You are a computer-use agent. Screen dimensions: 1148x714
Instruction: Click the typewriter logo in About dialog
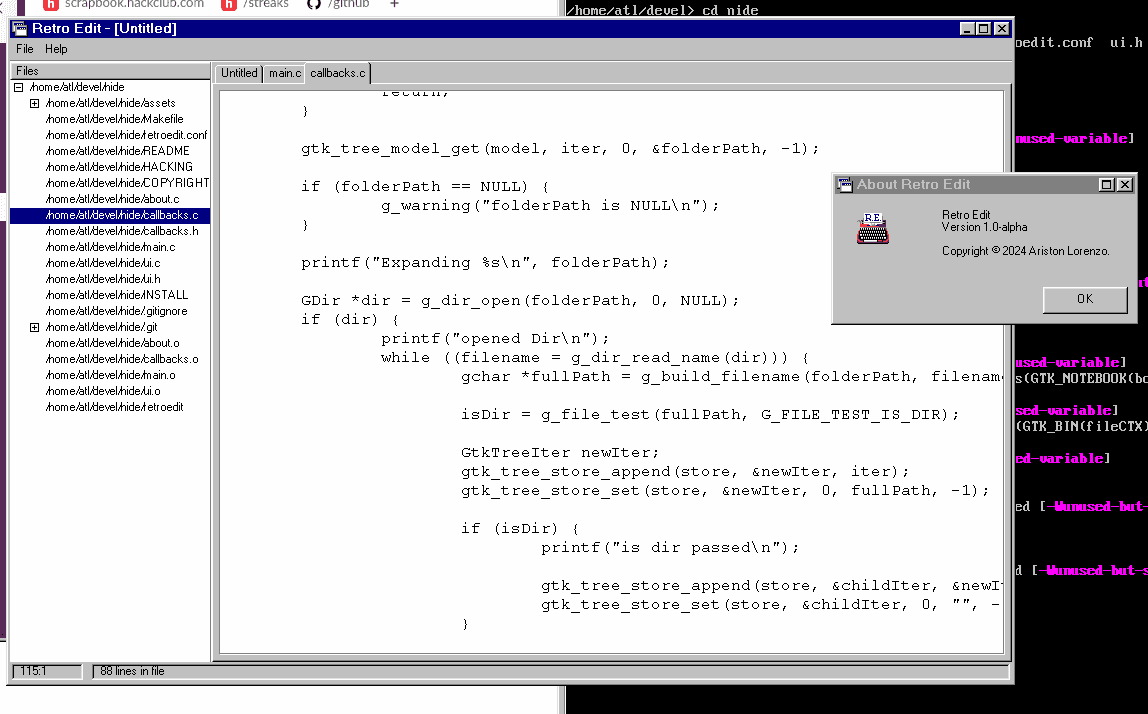[873, 228]
